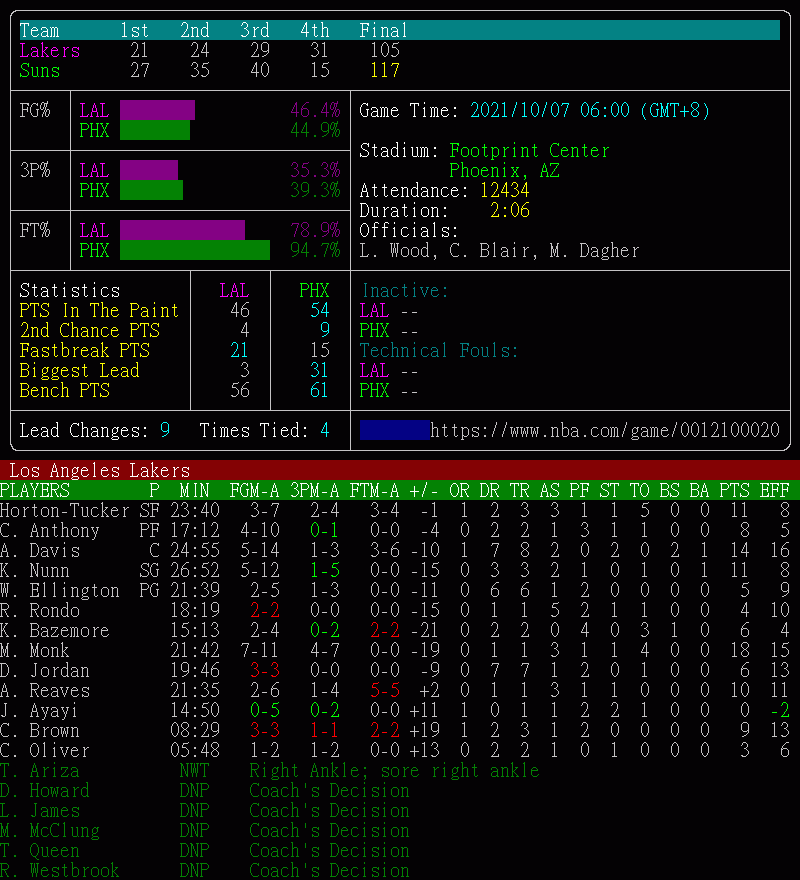The image size is (800, 880).
Task: Click the Lead Changes value 9
Action: [164, 431]
